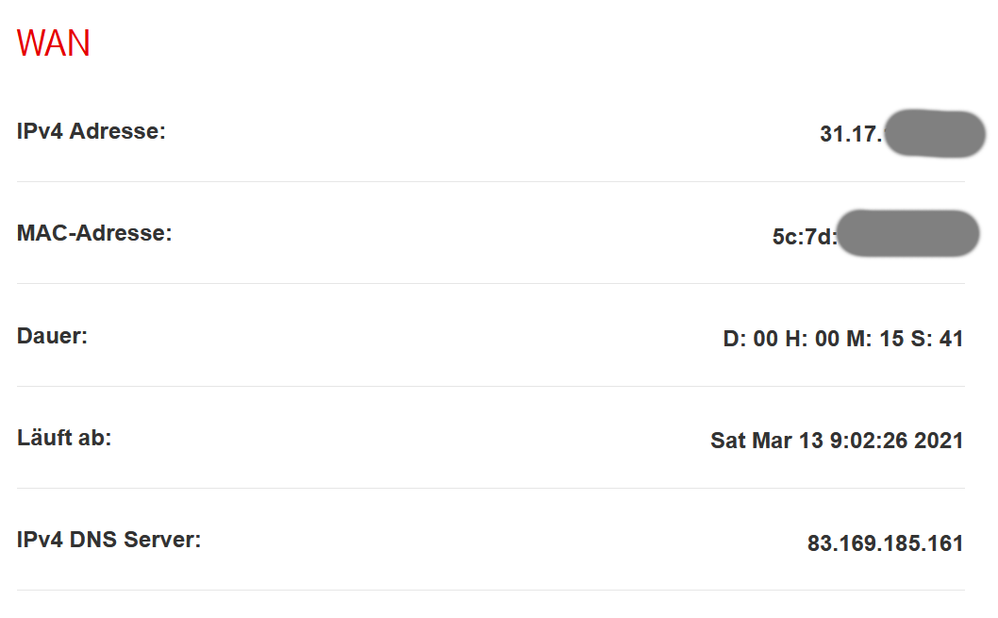The height and width of the screenshot is (618, 998).
Task: Click the gray blur covering the MAC address
Action: [x=906, y=234]
